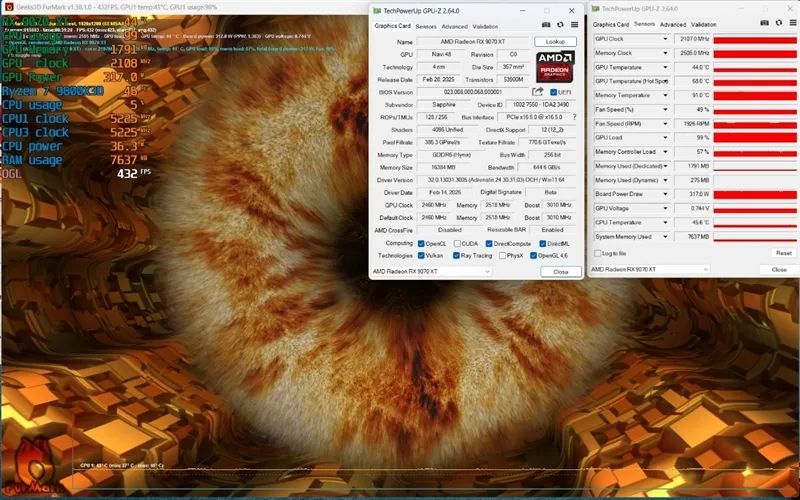The height and width of the screenshot is (500, 800).
Task: Click GPU-Z title bar icon of Graphics Card window
Action: click(377, 11)
